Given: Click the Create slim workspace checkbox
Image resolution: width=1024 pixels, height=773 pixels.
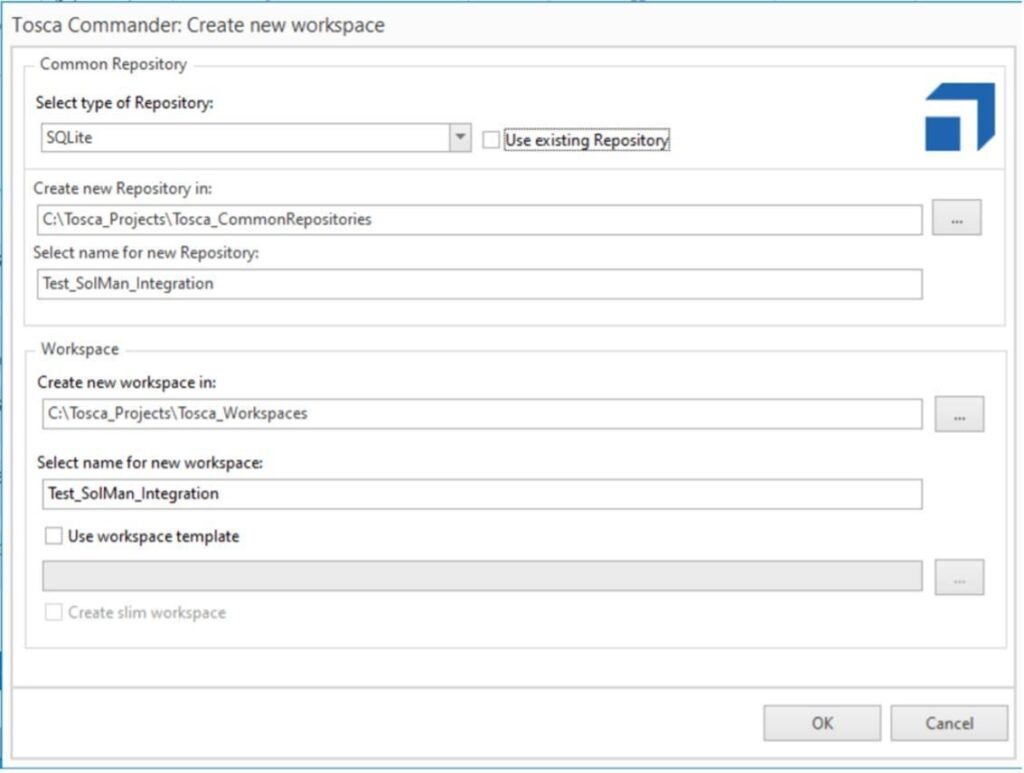Looking at the screenshot, I should tap(54, 612).
